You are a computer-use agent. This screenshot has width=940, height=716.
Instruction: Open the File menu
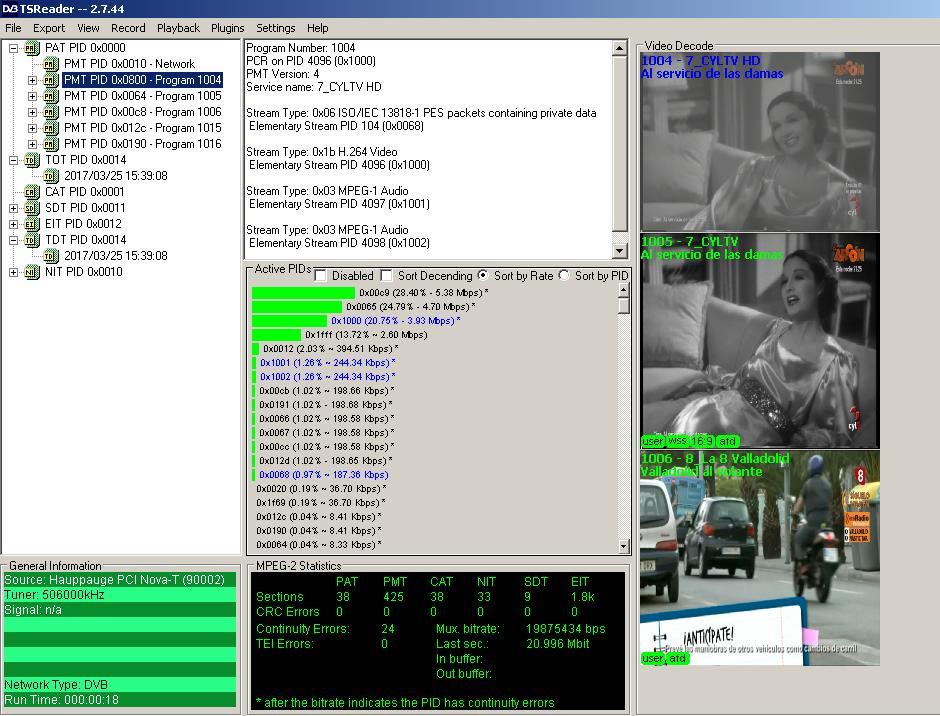[13, 28]
